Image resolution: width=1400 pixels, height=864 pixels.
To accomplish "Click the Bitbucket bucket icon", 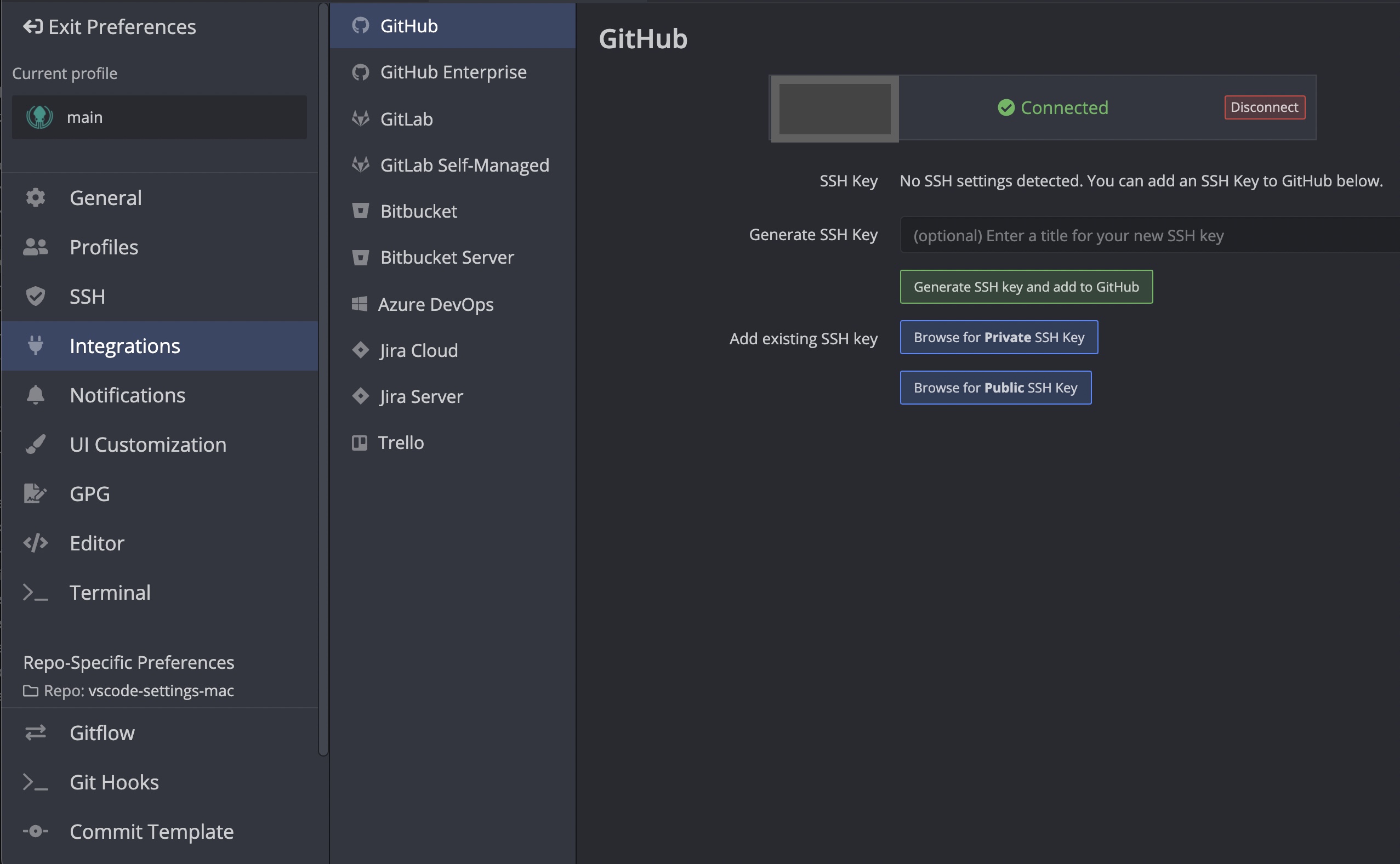I will tap(361, 211).
